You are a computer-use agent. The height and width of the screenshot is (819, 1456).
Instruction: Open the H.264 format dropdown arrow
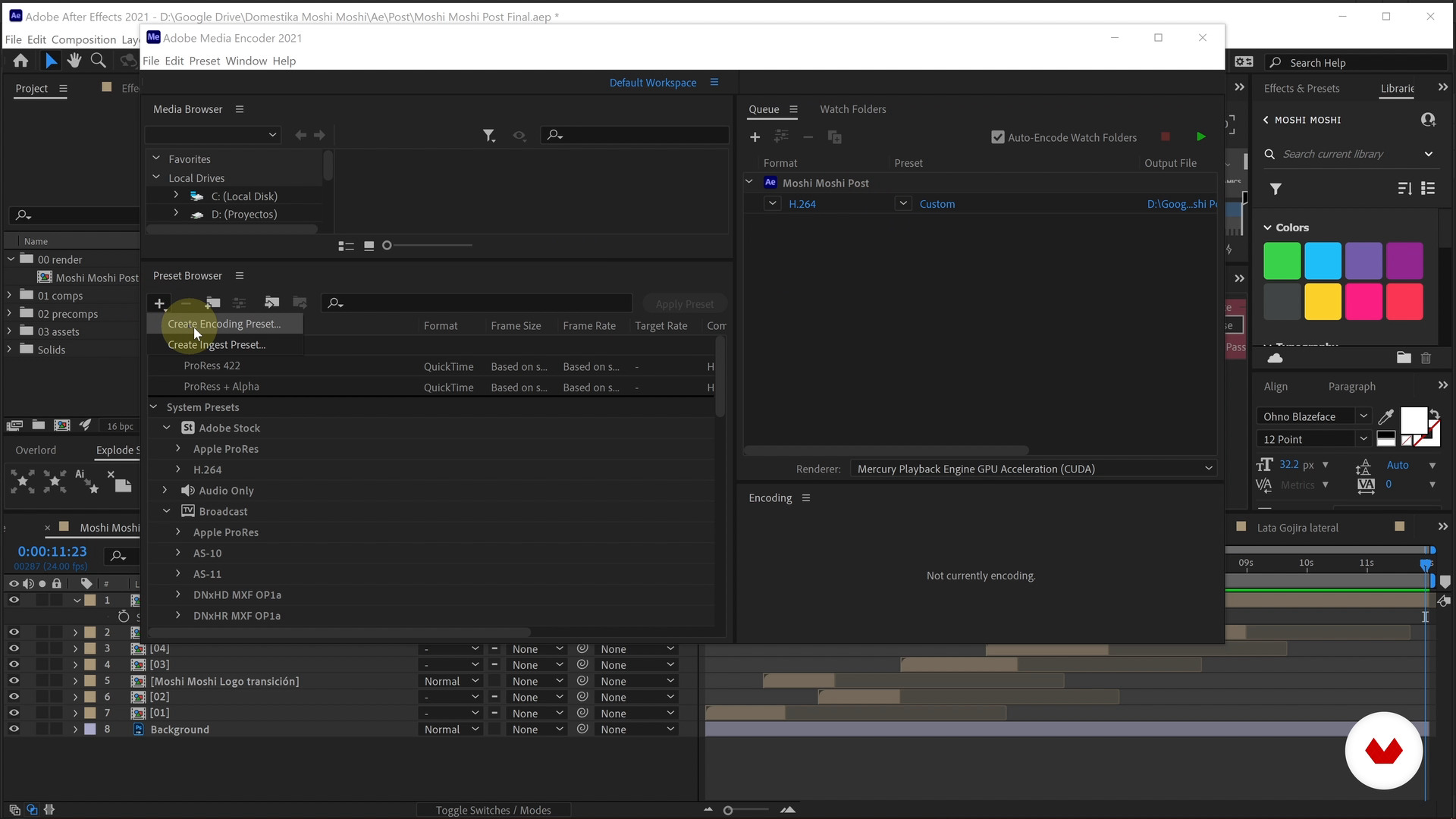point(772,203)
